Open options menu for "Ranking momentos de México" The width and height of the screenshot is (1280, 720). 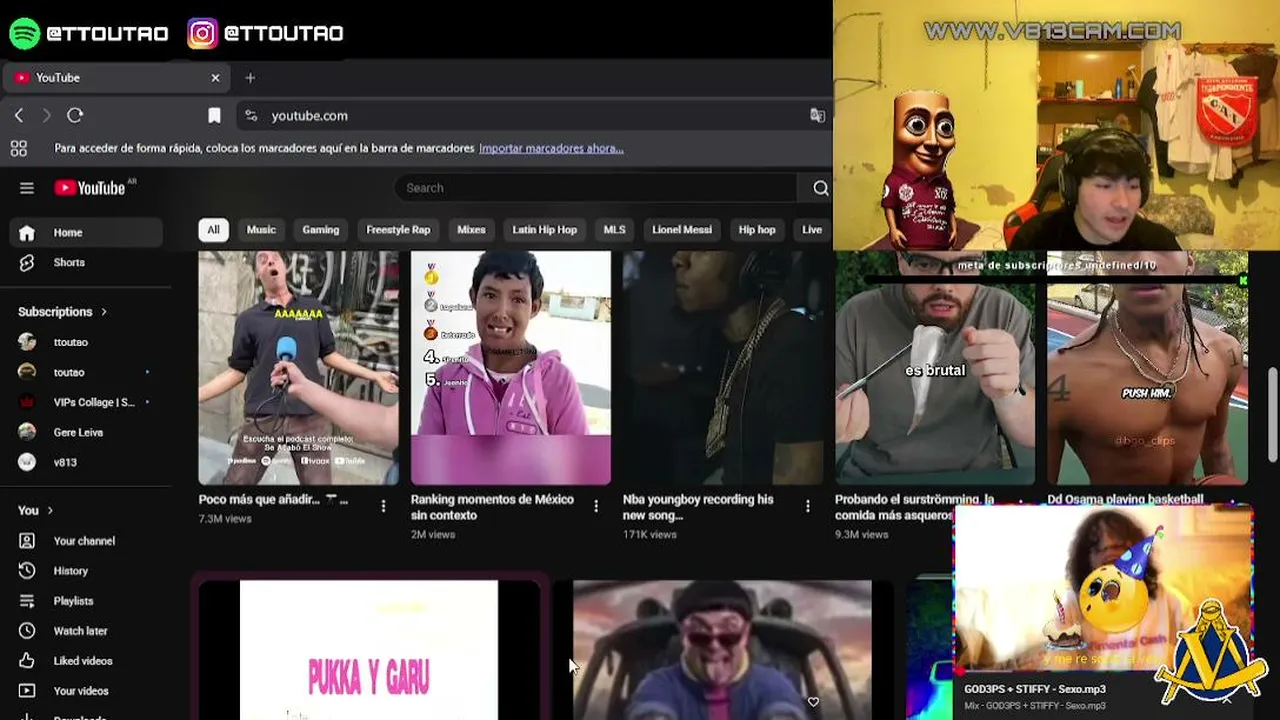[596, 507]
